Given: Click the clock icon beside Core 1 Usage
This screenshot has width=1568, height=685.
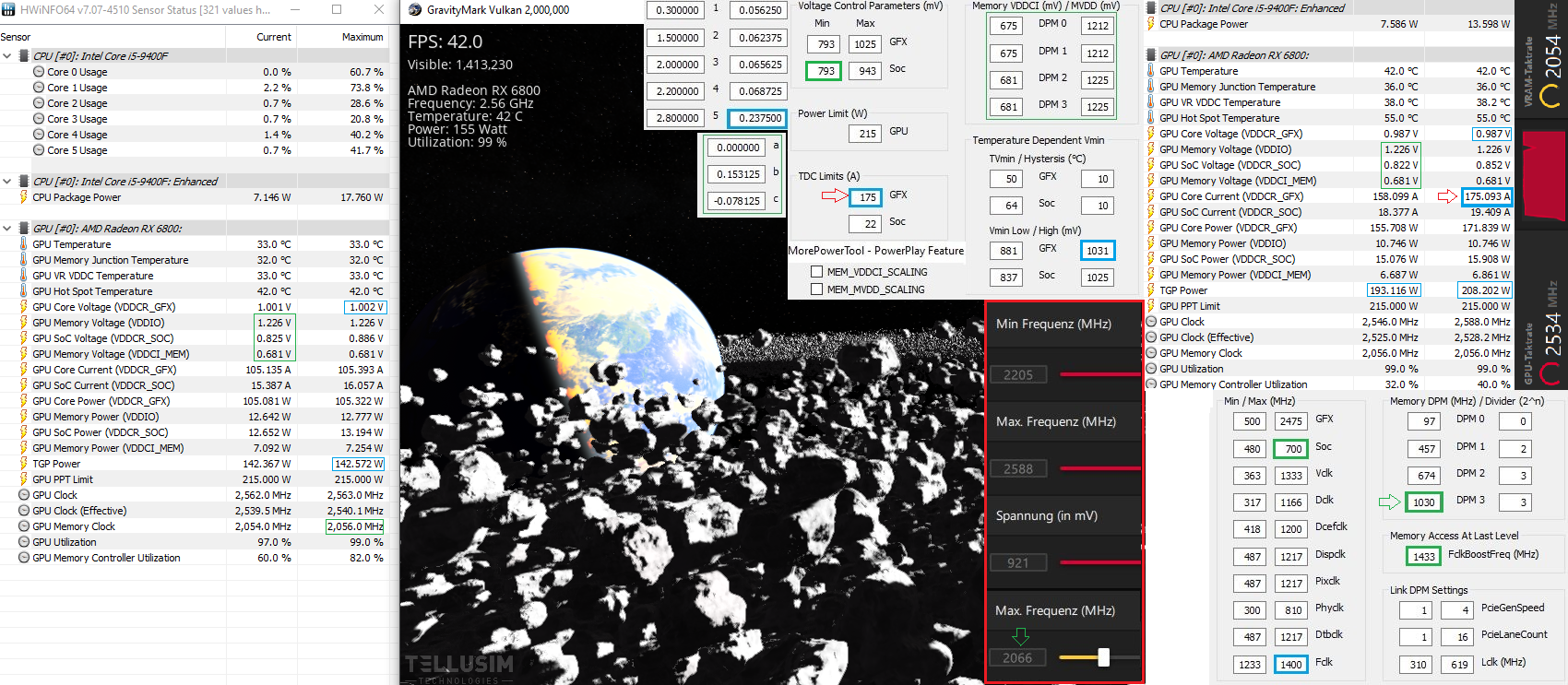Looking at the screenshot, I should pos(39,88).
